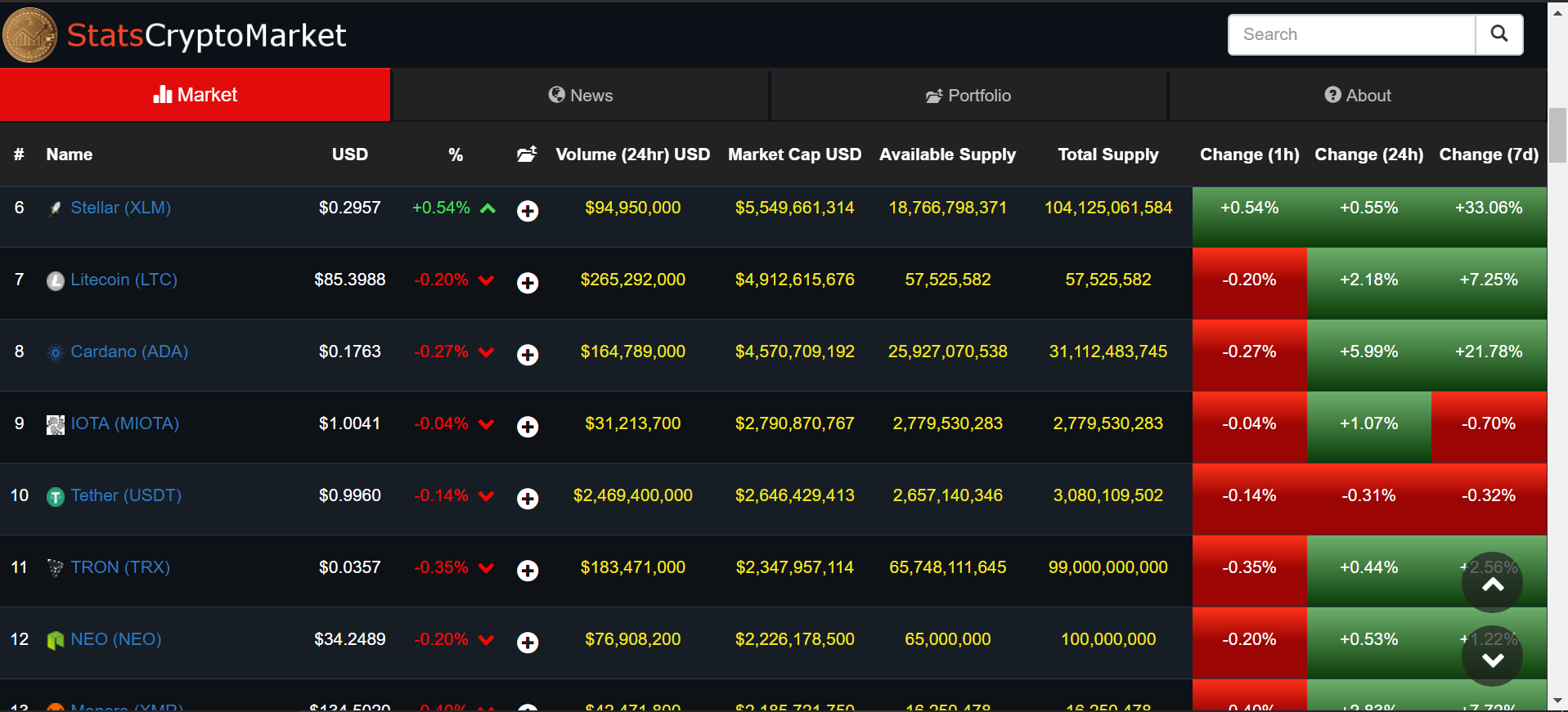
Task: Add IOTA (MIOTA) to portfolio with plus icon
Action: pyautogui.click(x=528, y=427)
